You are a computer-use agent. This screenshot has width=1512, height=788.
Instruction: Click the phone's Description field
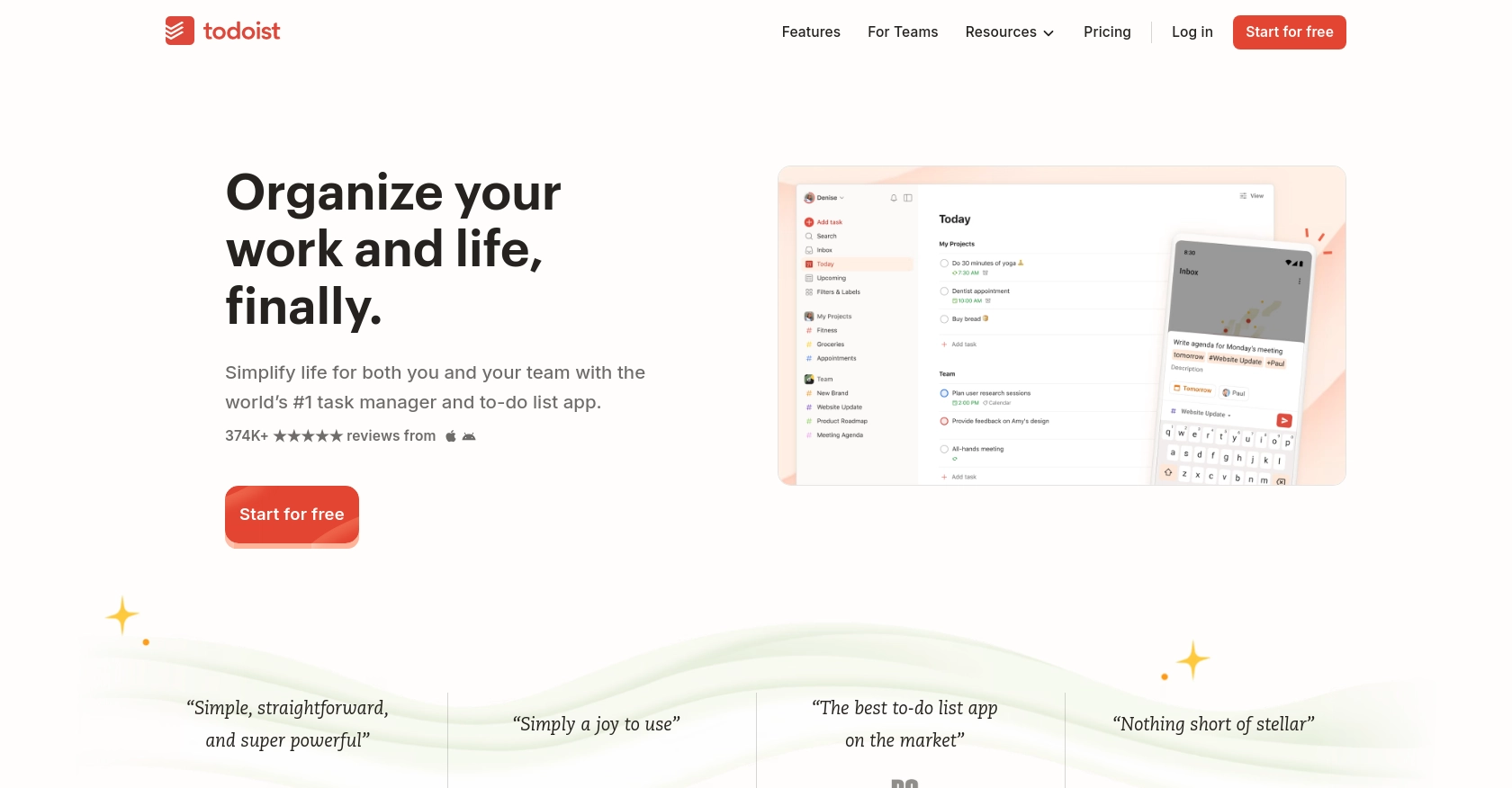(x=1187, y=368)
